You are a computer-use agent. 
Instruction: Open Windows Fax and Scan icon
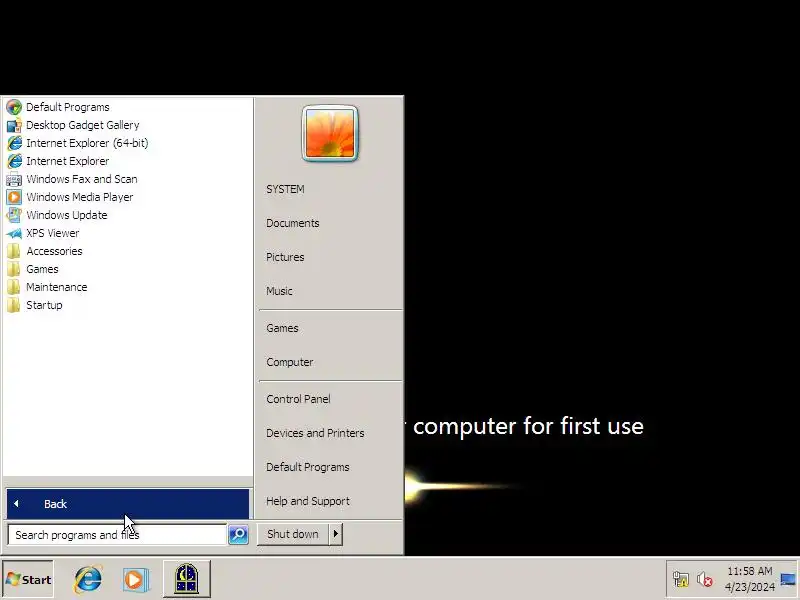tap(14, 179)
